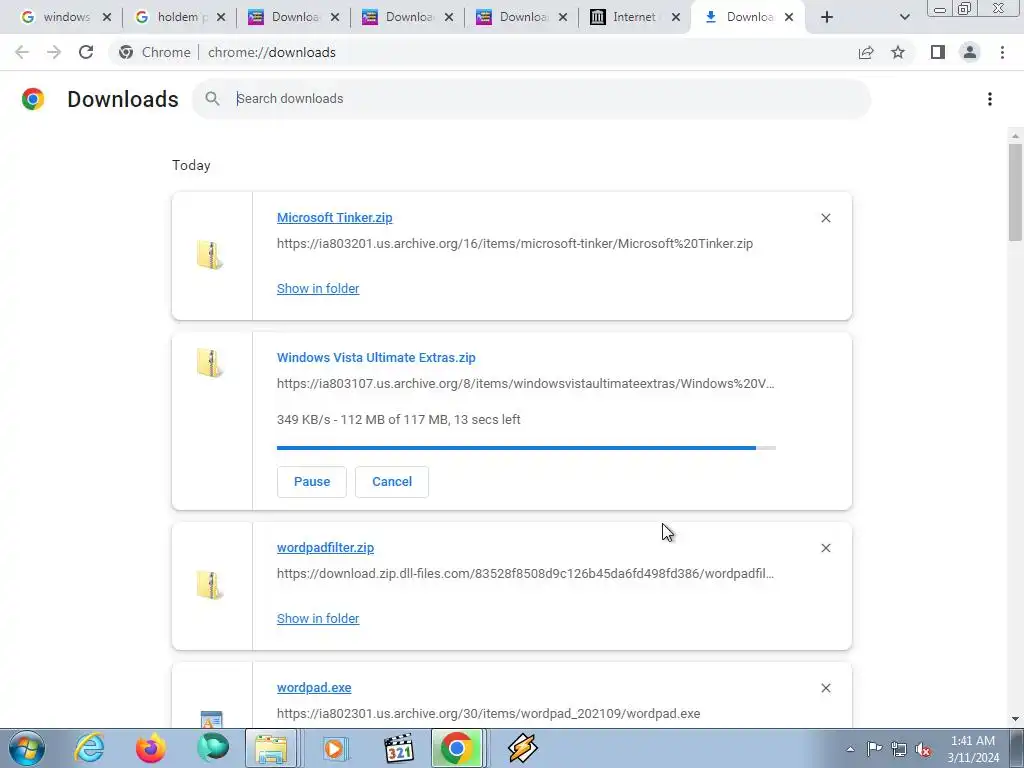
Task: Click the Action Center flag tray icon
Action: tap(874, 748)
